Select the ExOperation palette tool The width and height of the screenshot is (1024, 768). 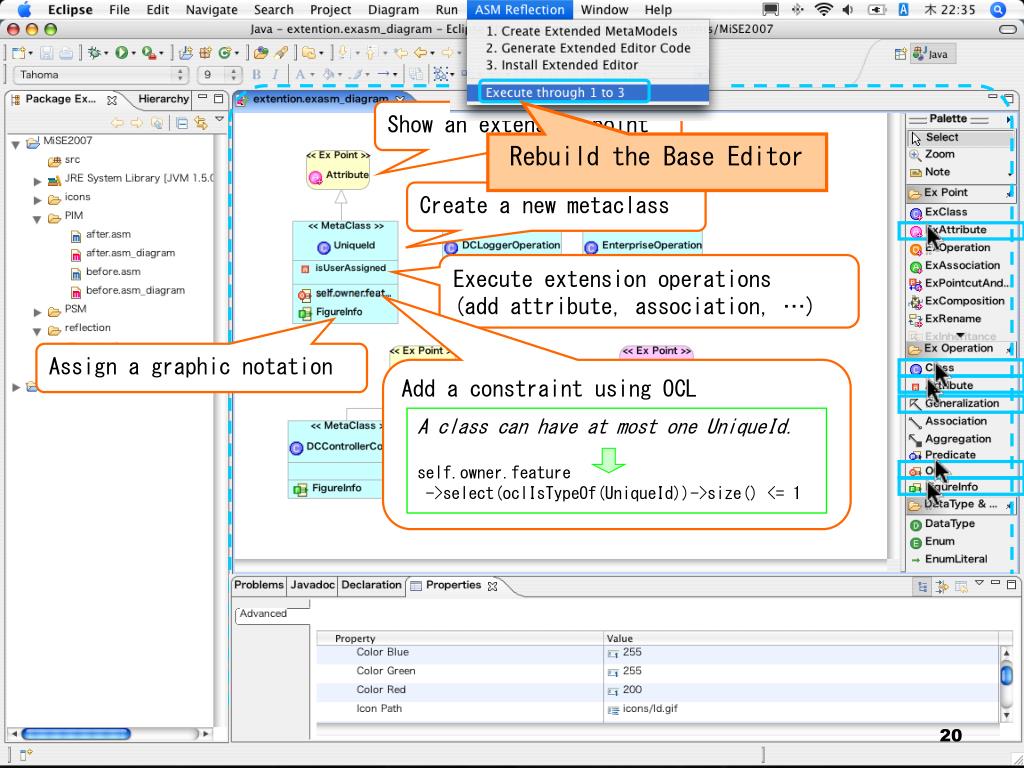point(950,248)
